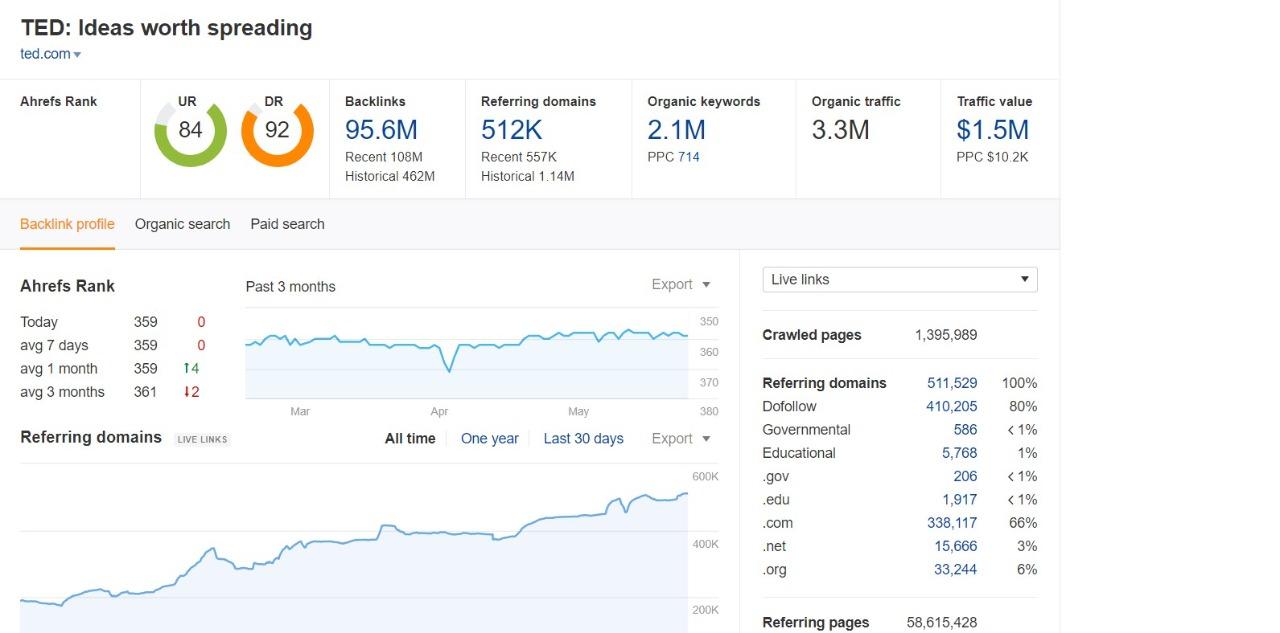Select the Backlink profile tab

tap(67, 224)
